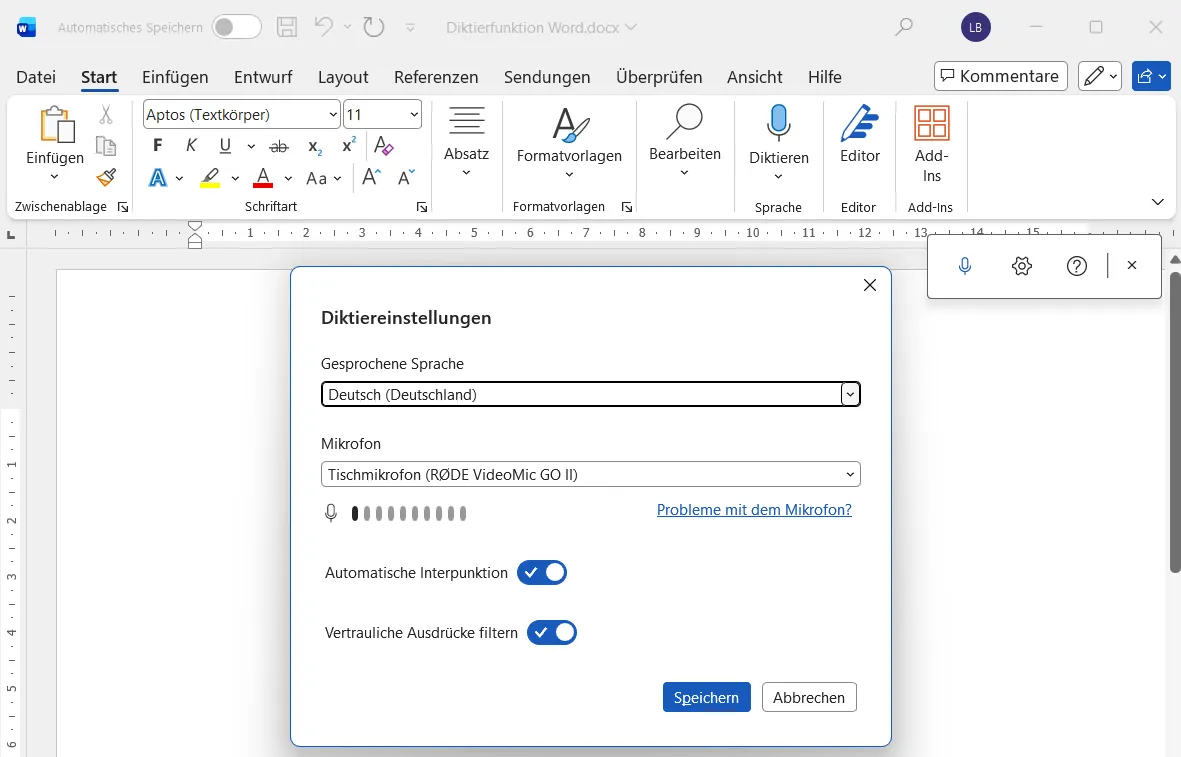Click the Abbrechen button

(809, 697)
